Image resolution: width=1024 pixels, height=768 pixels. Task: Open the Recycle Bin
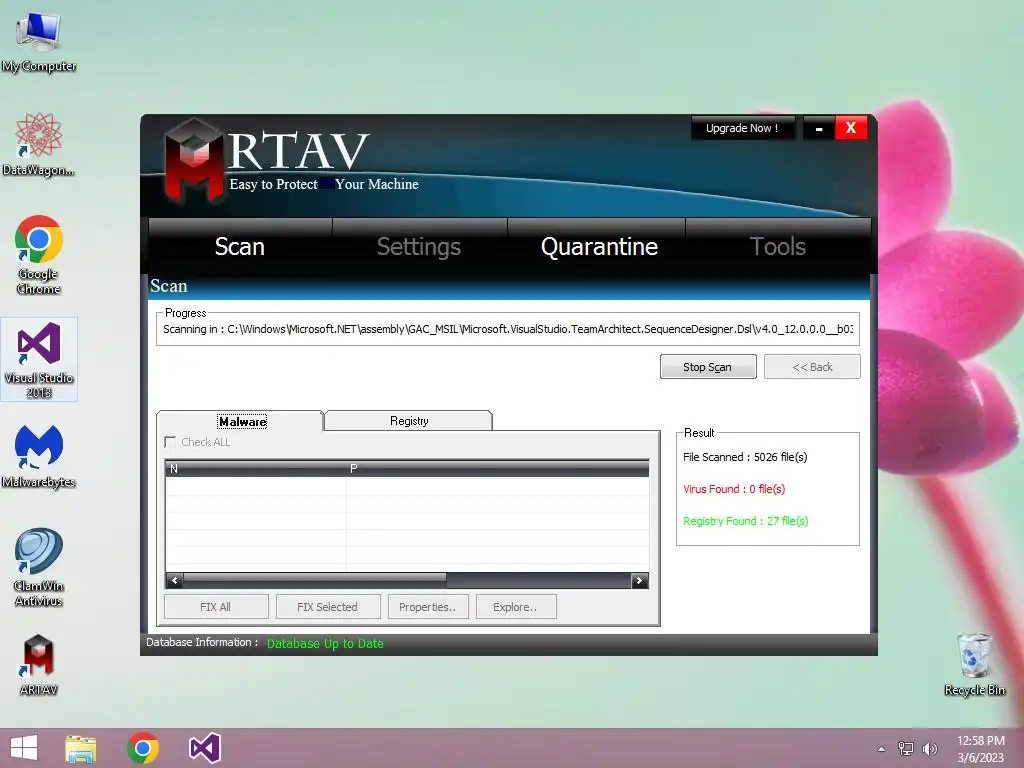(x=974, y=664)
